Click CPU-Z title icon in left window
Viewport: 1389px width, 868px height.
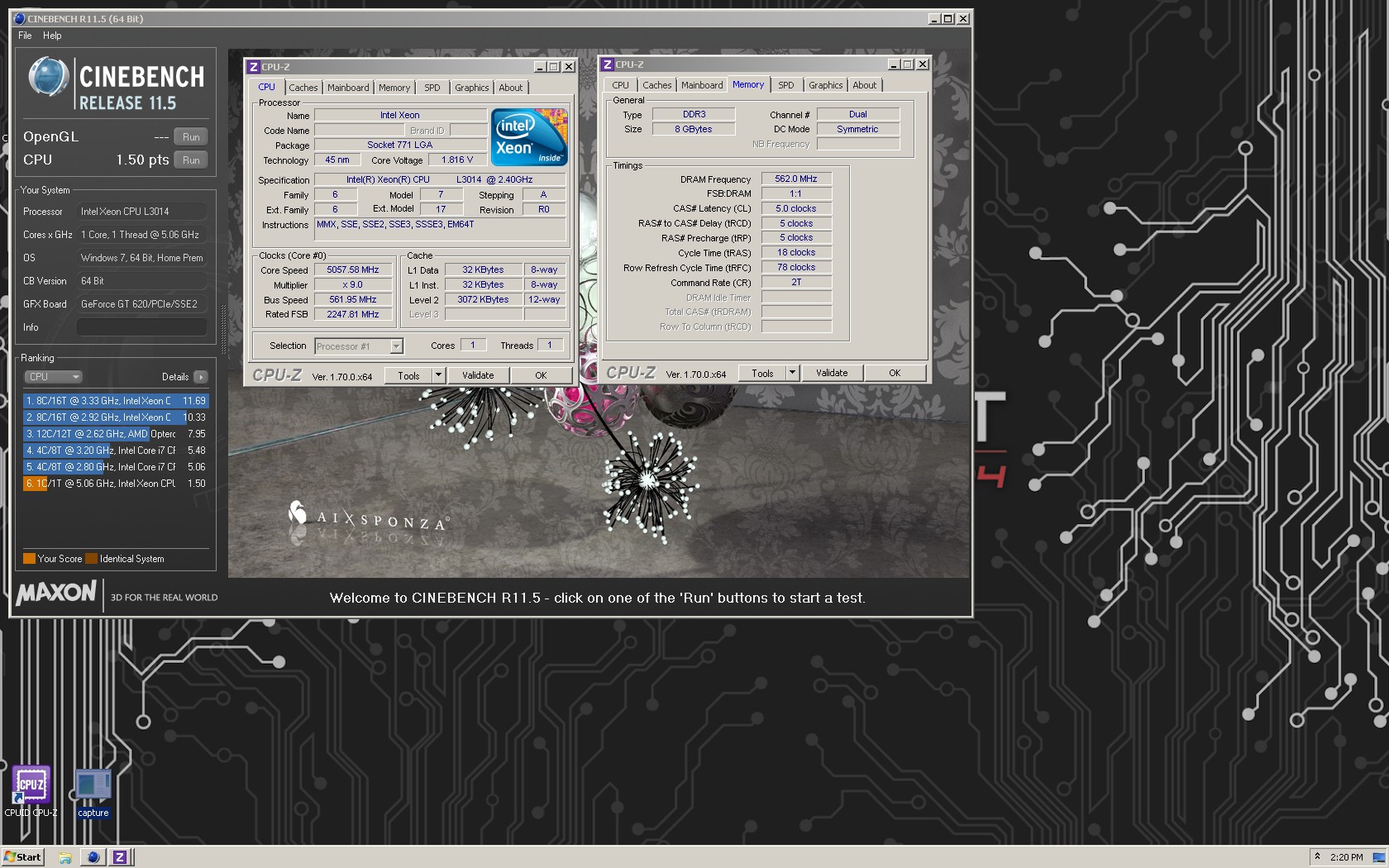tap(254, 67)
